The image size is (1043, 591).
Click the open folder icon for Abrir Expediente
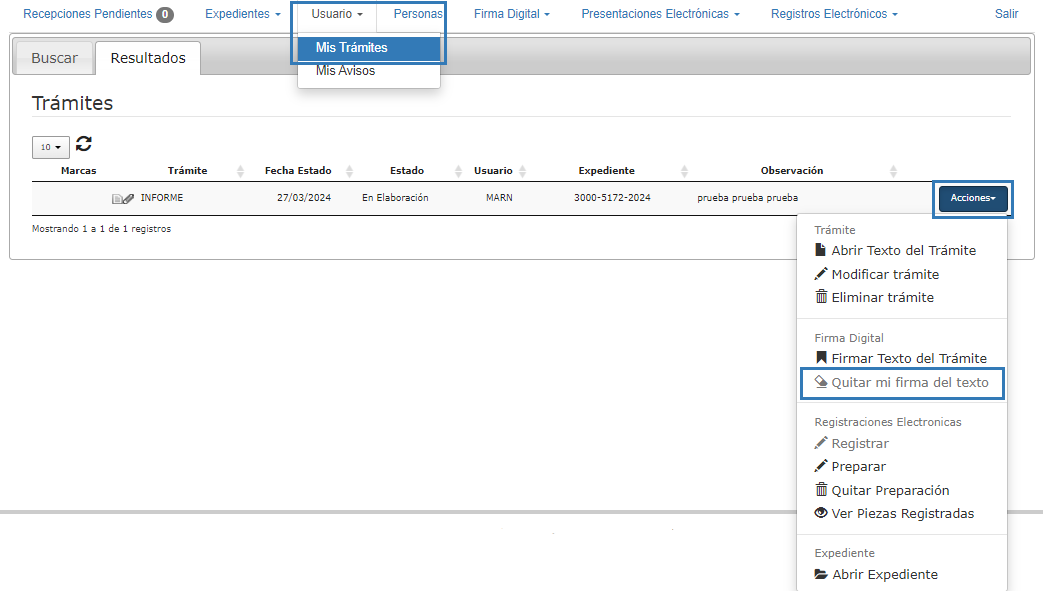[x=821, y=575]
